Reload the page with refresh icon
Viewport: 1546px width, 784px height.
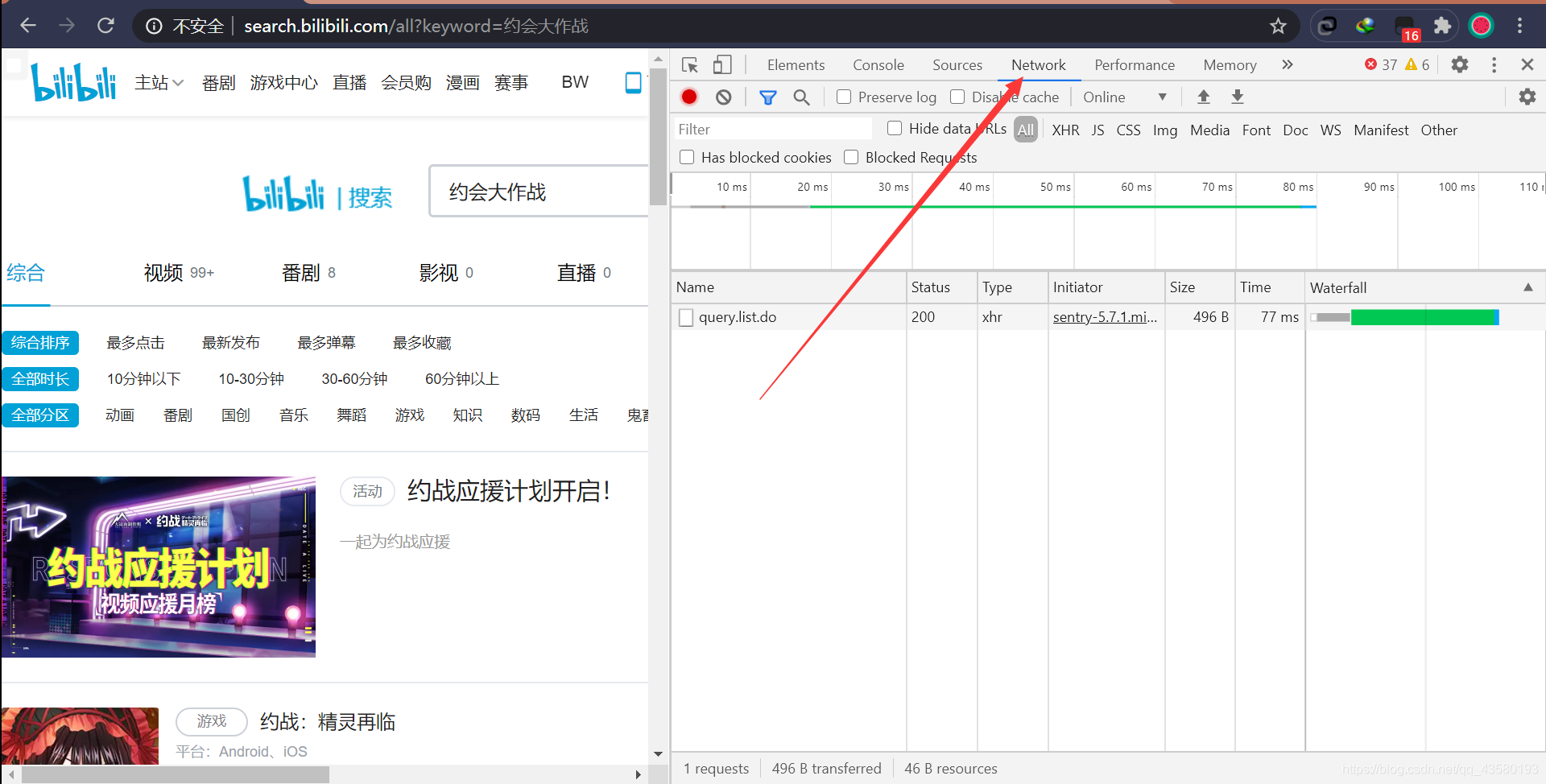click(x=105, y=26)
